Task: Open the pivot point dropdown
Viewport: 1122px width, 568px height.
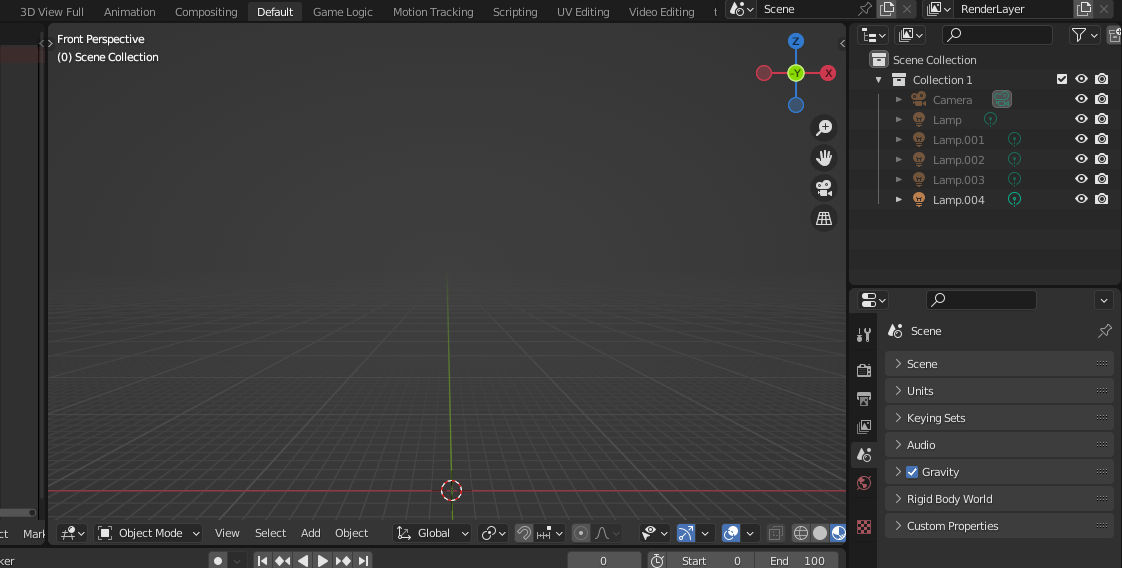Action: [493, 533]
